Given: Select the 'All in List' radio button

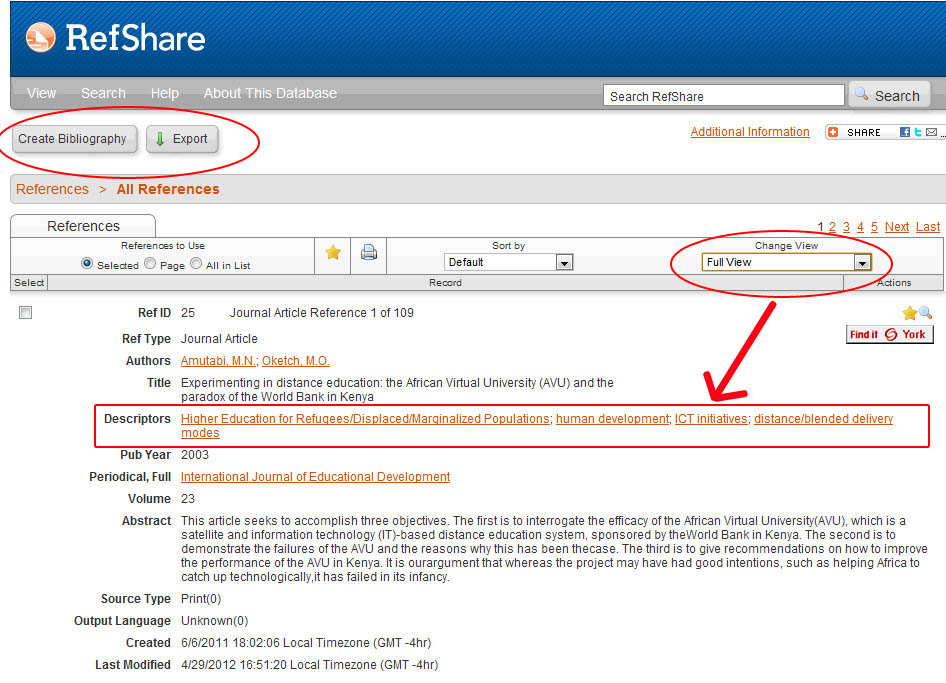Looking at the screenshot, I should click(x=196, y=264).
